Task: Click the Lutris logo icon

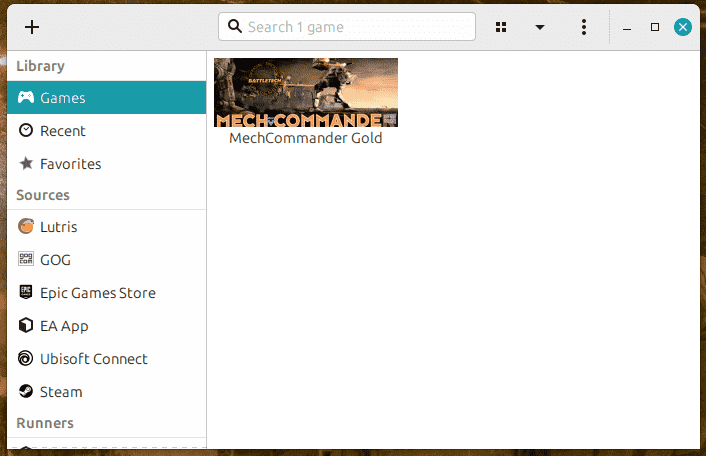Action: point(26,226)
